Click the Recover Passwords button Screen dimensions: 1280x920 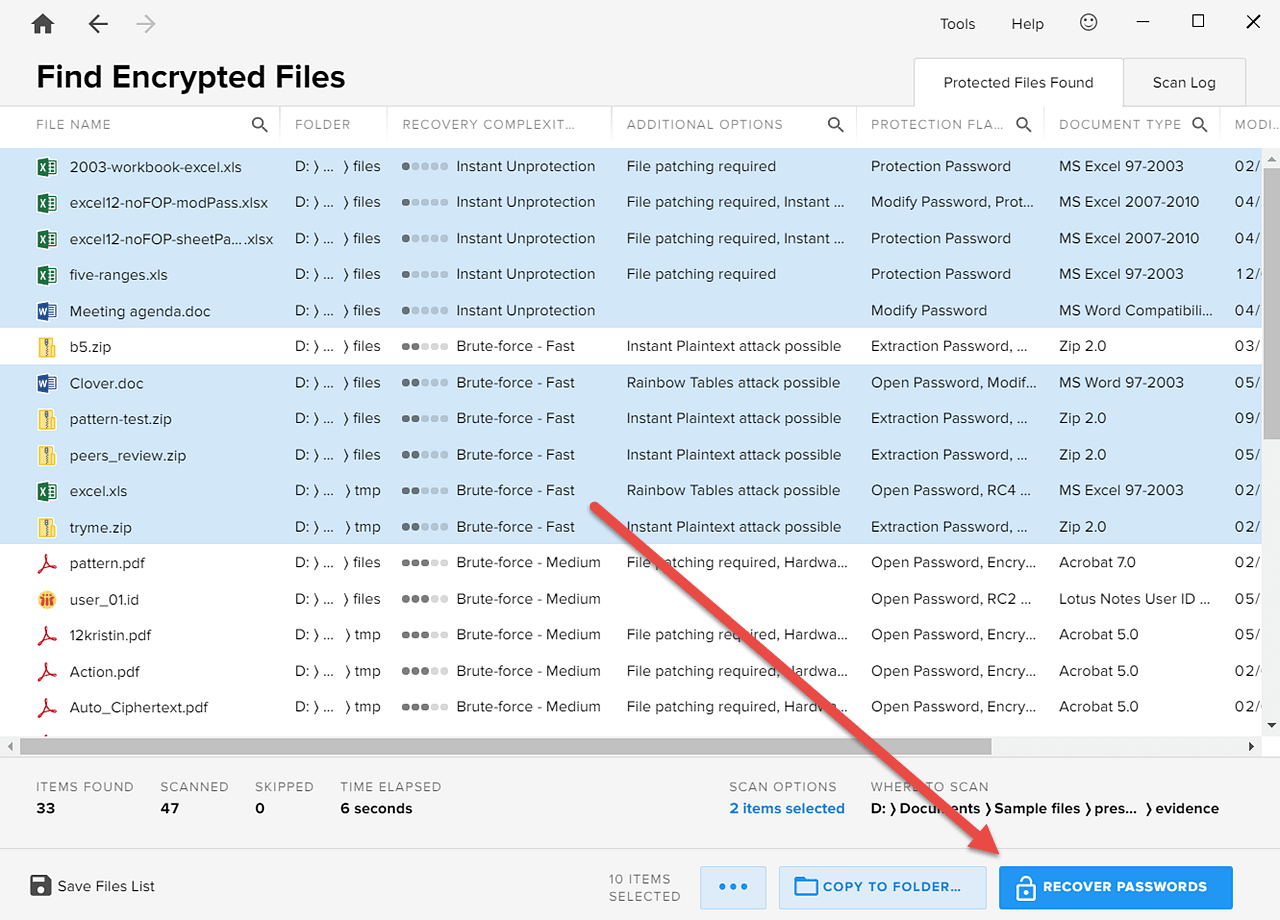click(x=1115, y=887)
